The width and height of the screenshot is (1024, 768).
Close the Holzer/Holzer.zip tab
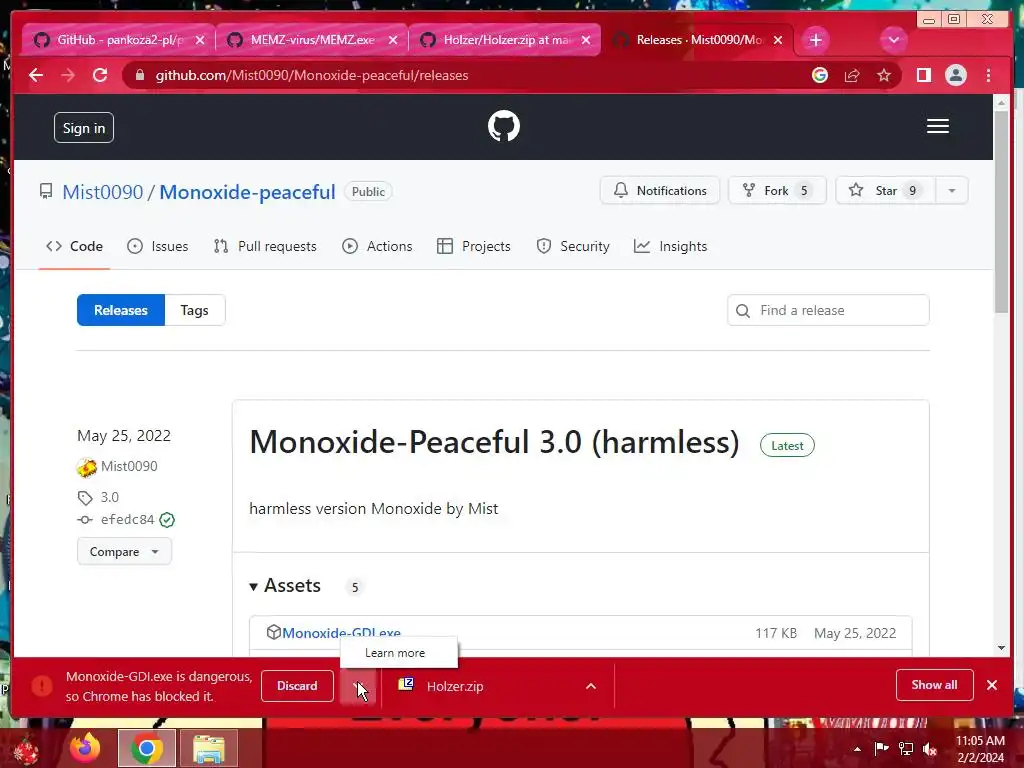click(586, 40)
